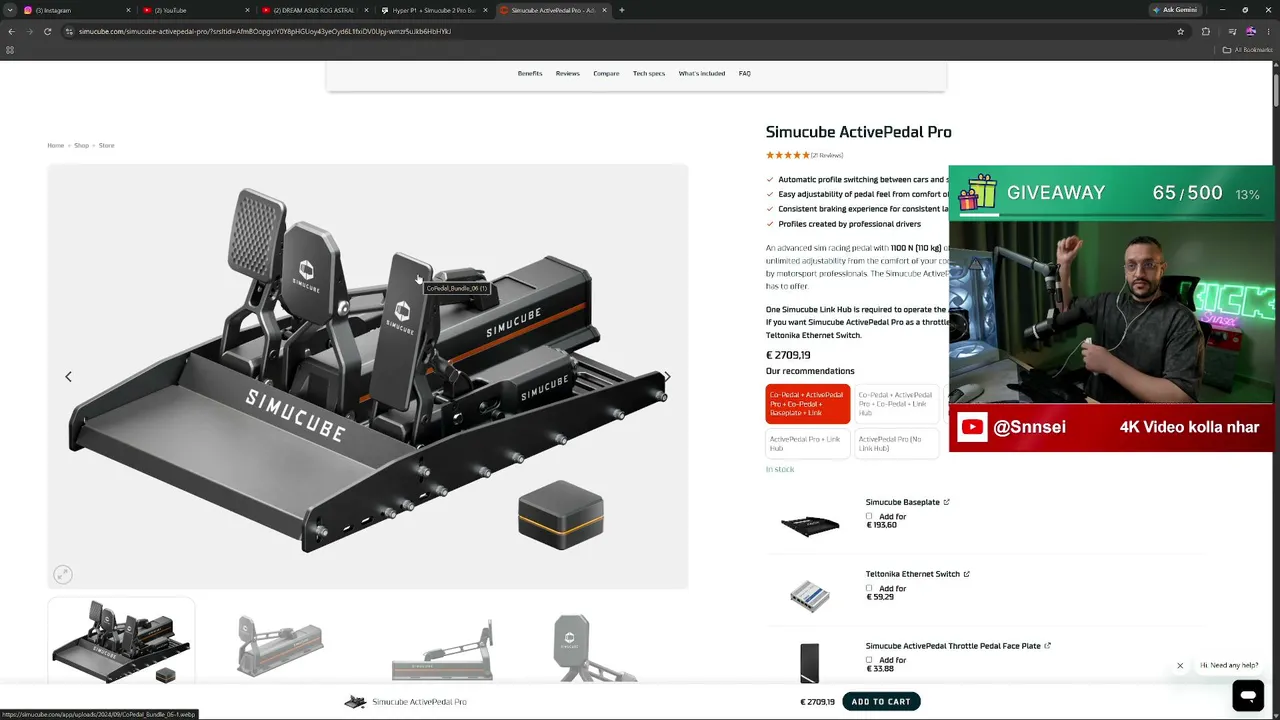Image resolution: width=1280 pixels, height=720 pixels.
Task: Select the Co-Pedal + ActivePedal Pro + Baseplate + Link bundle
Action: click(x=808, y=404)
